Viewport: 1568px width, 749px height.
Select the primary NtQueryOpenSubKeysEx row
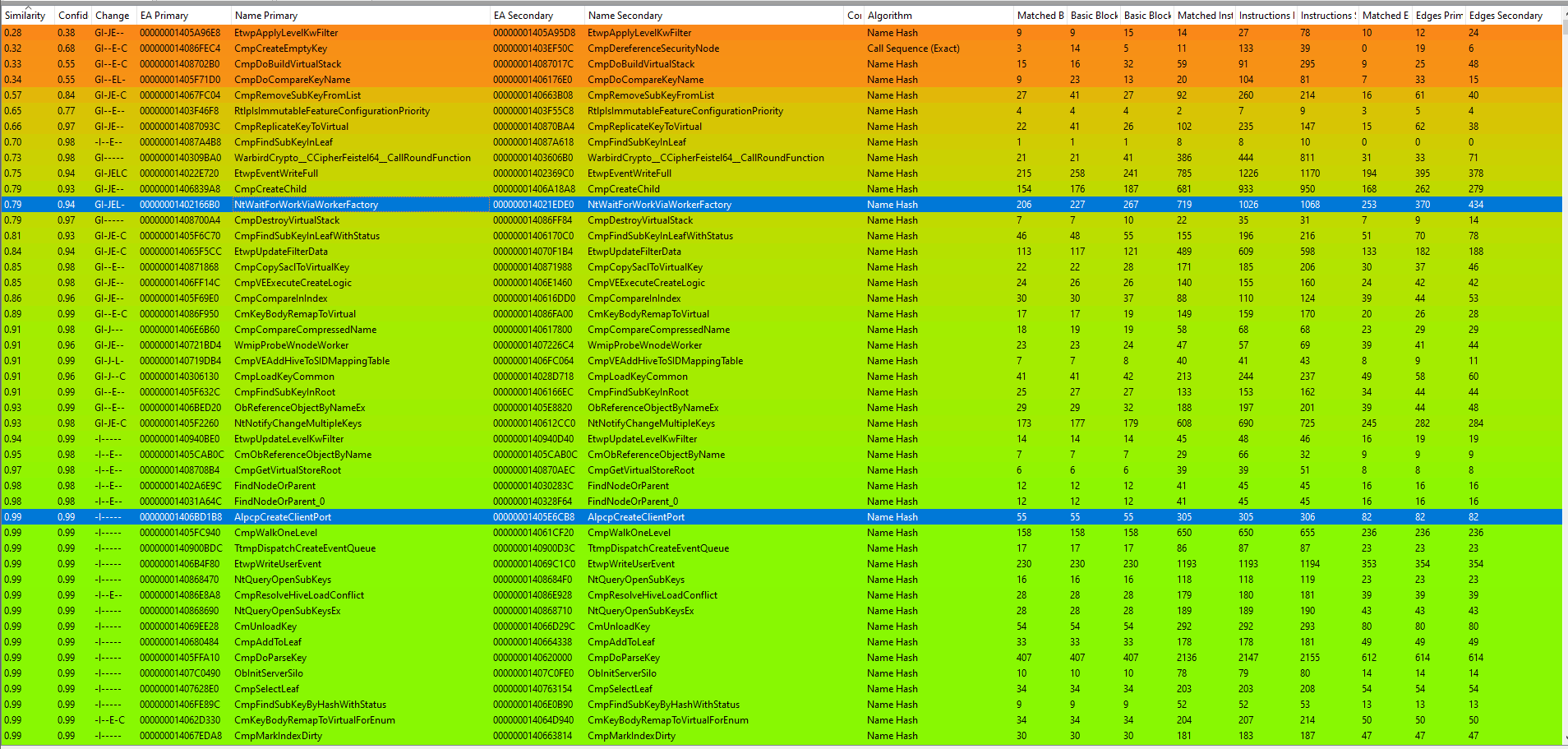pyautogui.click(x=287, y=611)
